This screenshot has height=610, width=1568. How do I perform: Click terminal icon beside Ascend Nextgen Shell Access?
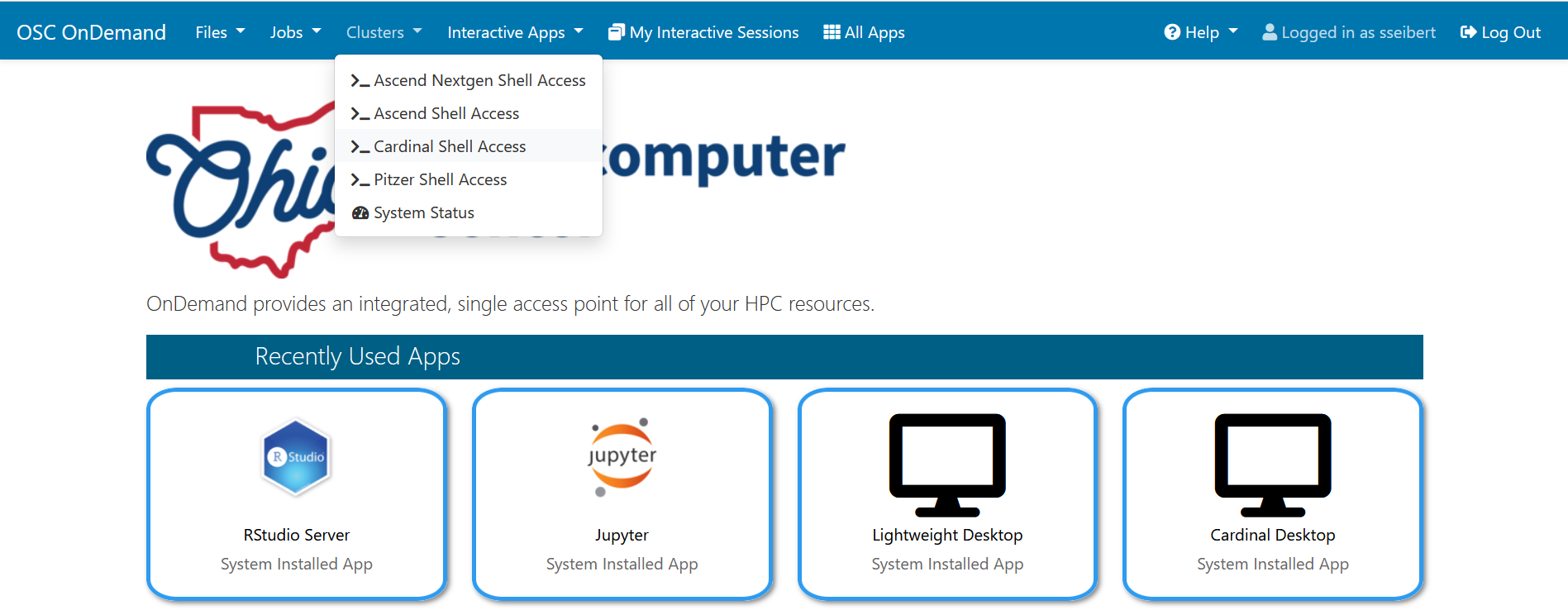pos(360,80)
